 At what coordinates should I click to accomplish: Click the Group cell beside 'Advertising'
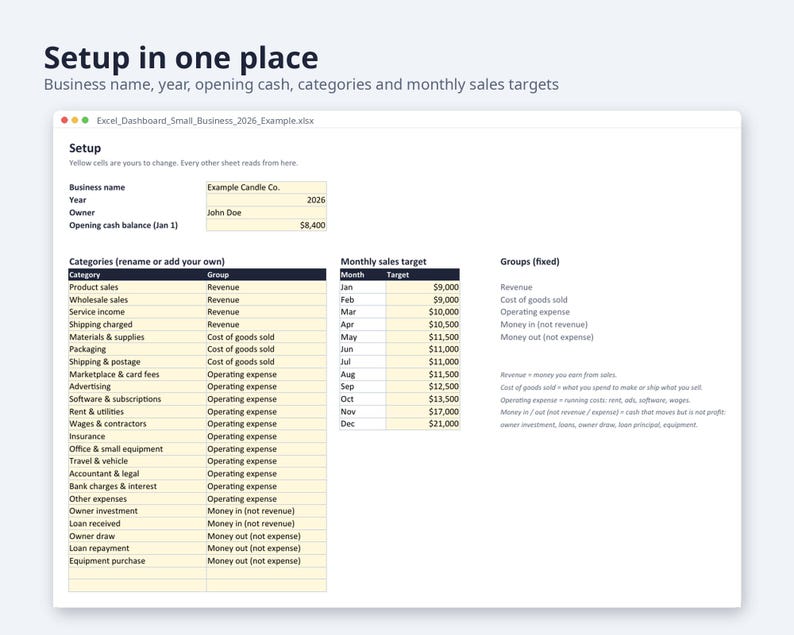tap(266, 386)
